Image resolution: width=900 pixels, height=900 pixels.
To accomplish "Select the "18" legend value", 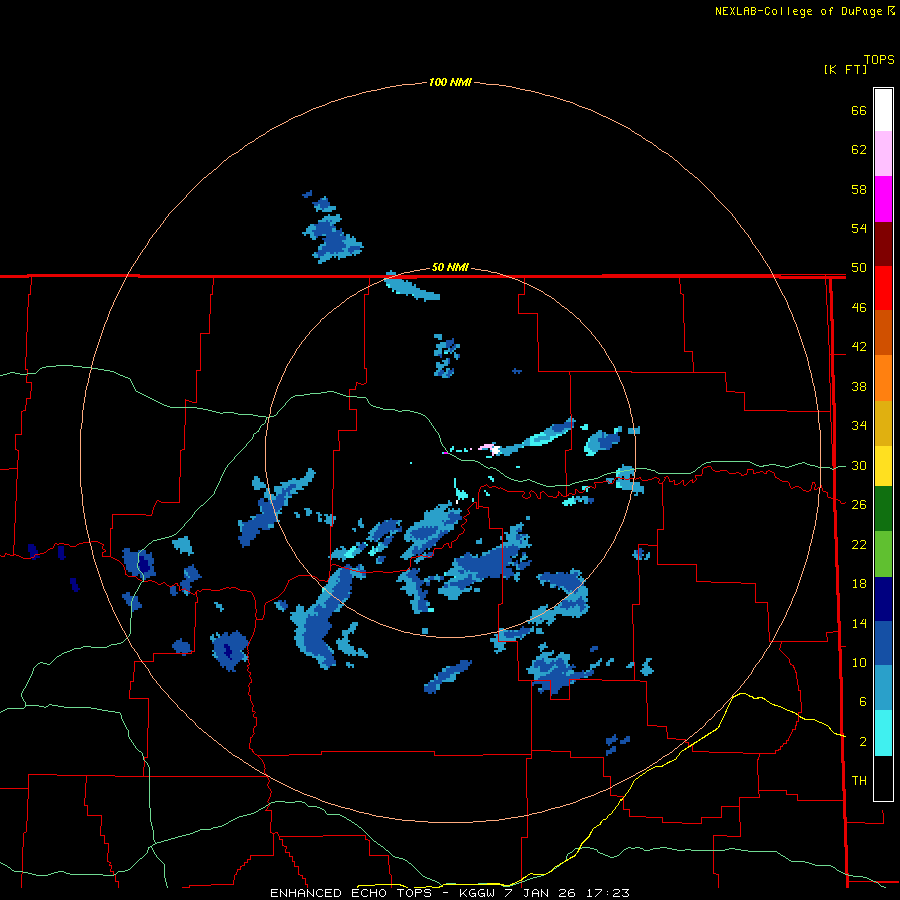I will [x=859, y=584].
